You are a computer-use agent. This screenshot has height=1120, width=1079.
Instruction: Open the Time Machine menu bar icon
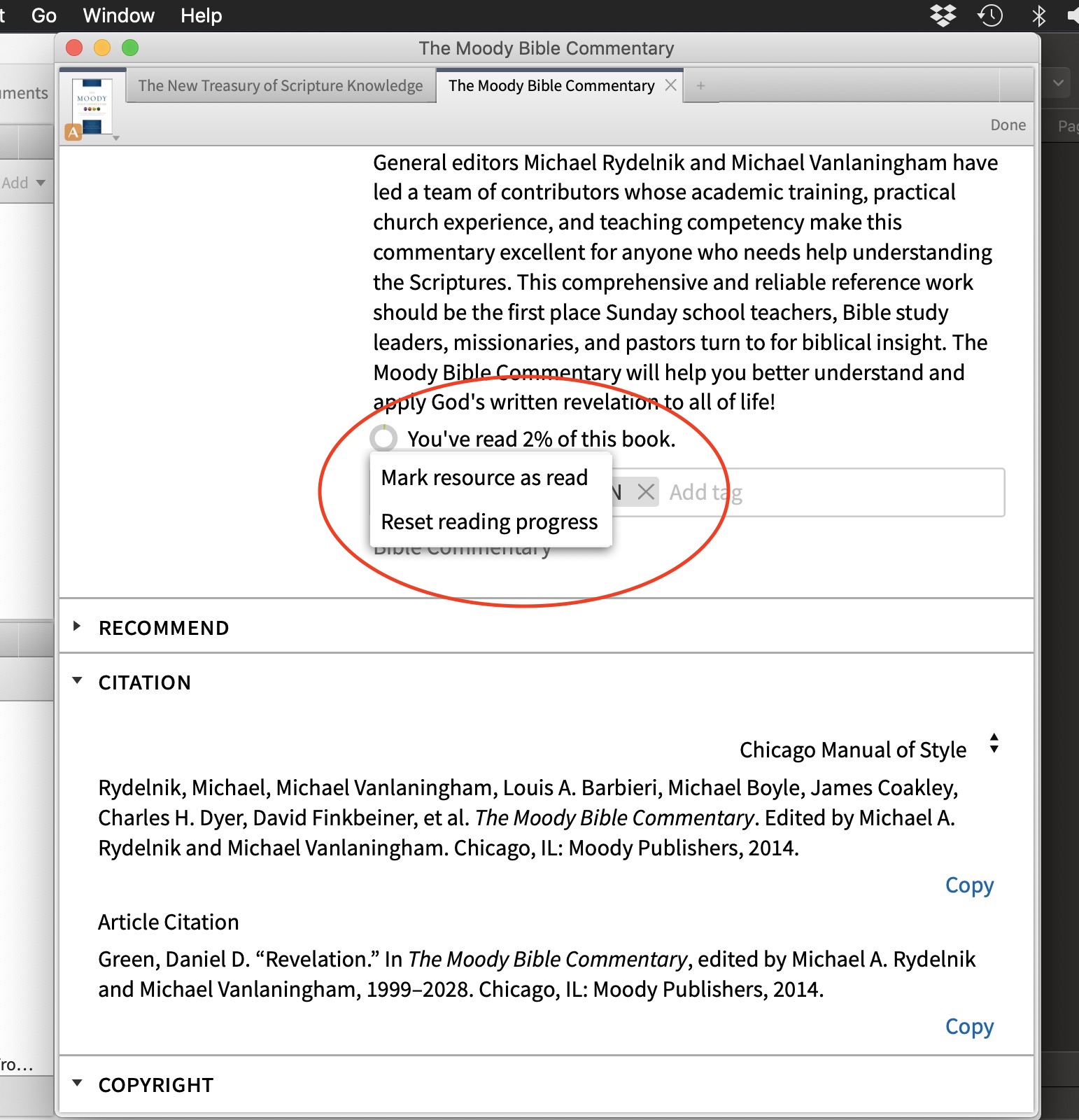990,15
